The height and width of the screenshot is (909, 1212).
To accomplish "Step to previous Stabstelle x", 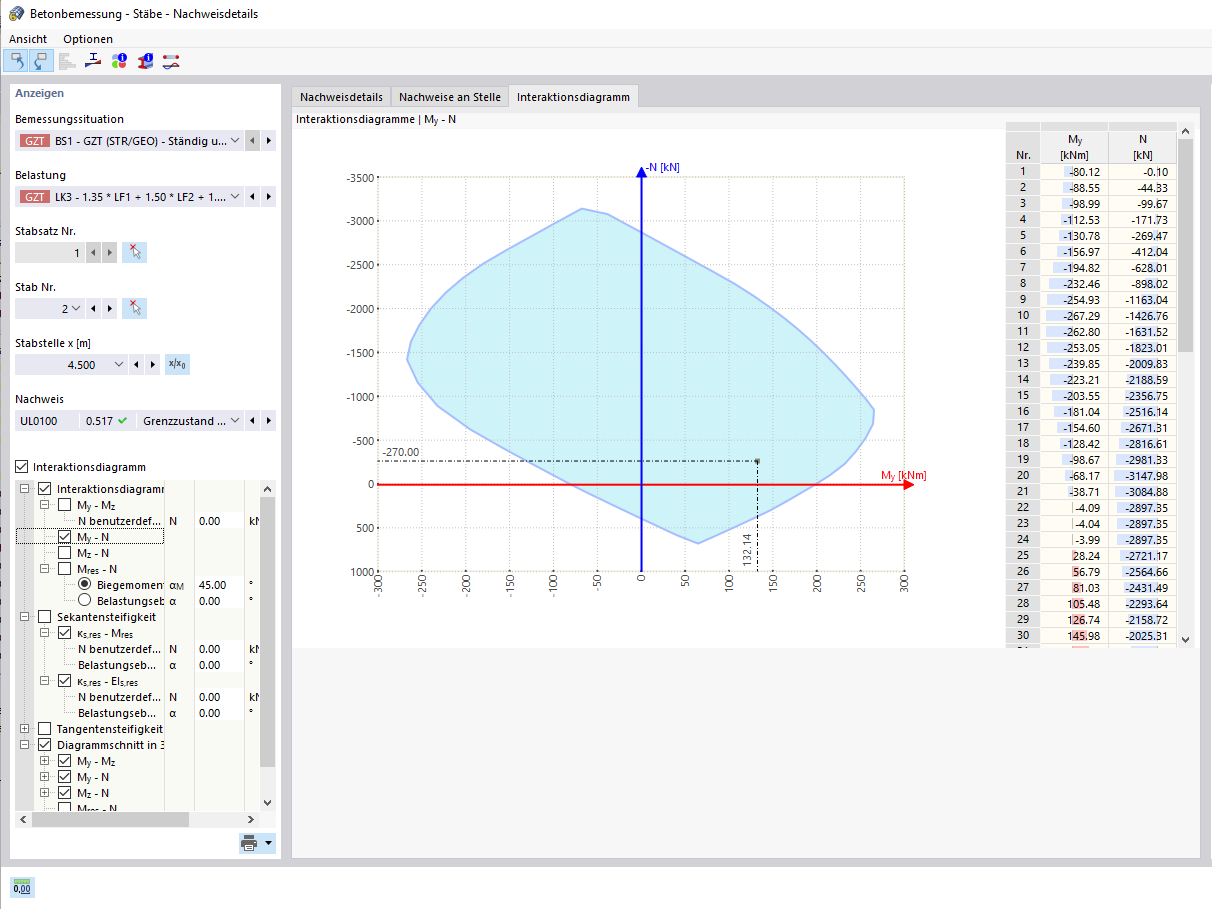I will click(137, 364).
